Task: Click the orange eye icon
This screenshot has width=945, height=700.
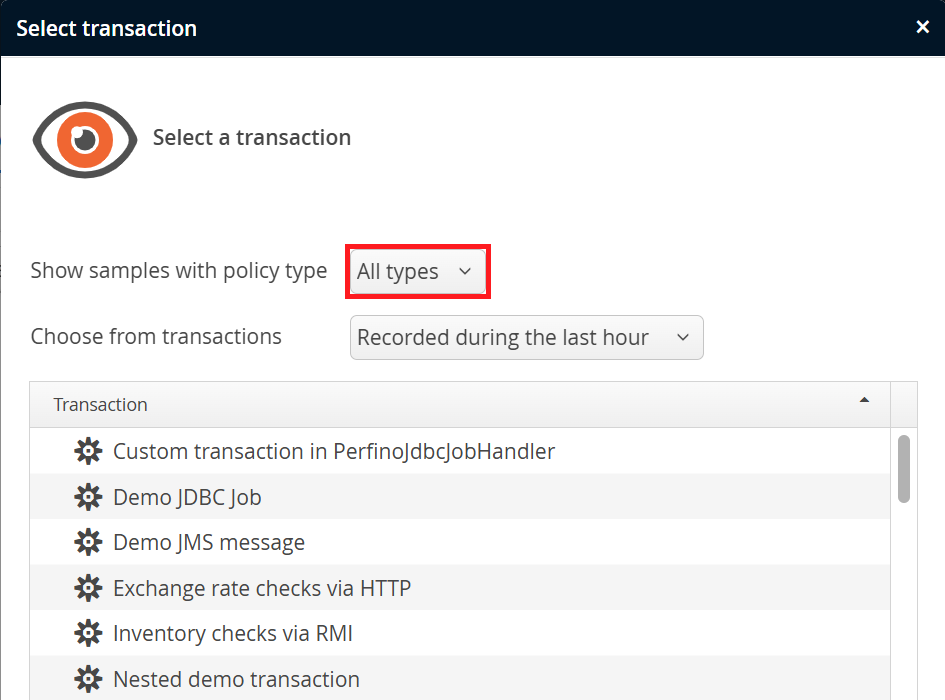Action: tap(85, 138)
